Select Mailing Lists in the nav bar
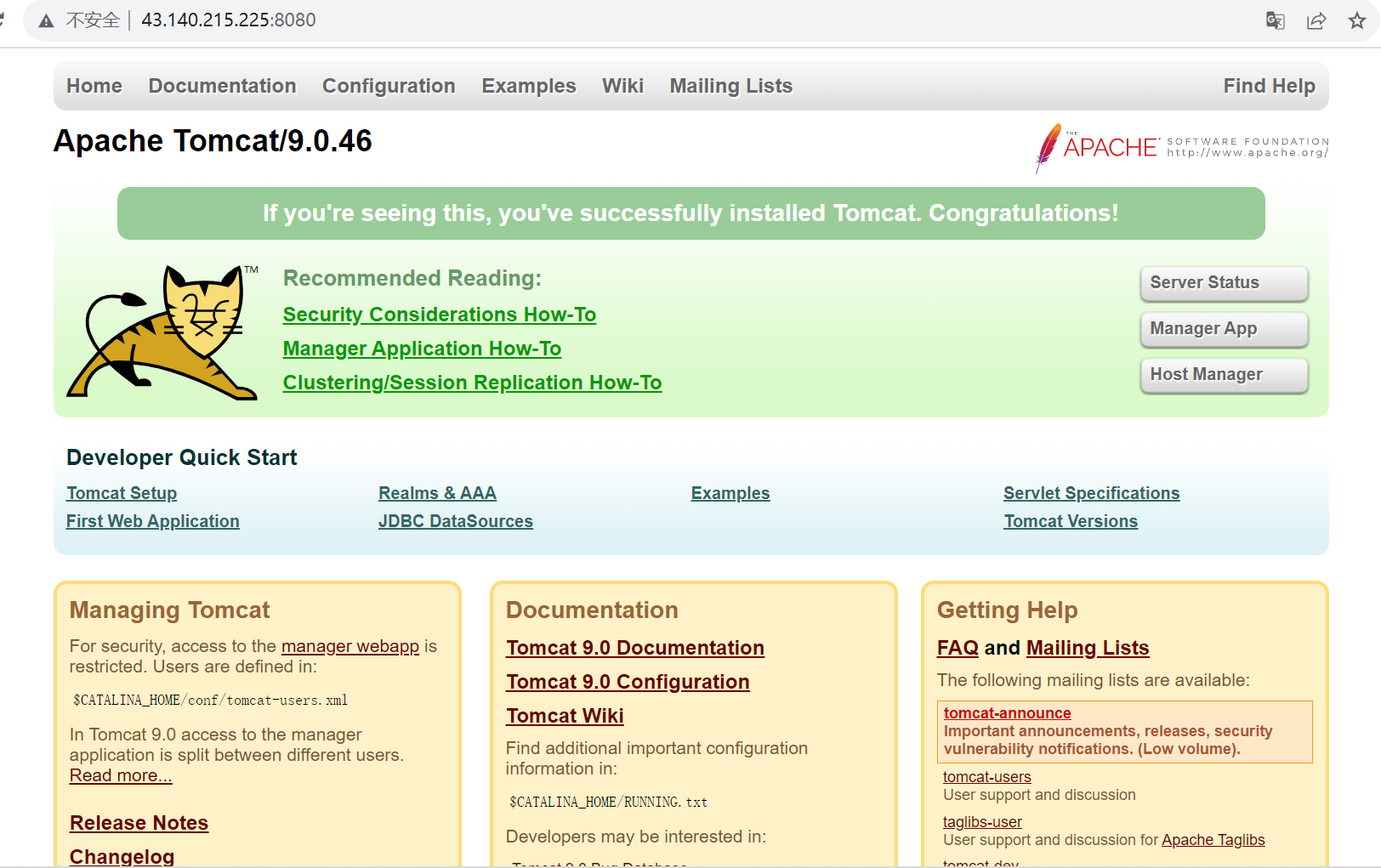 point(730,86)
